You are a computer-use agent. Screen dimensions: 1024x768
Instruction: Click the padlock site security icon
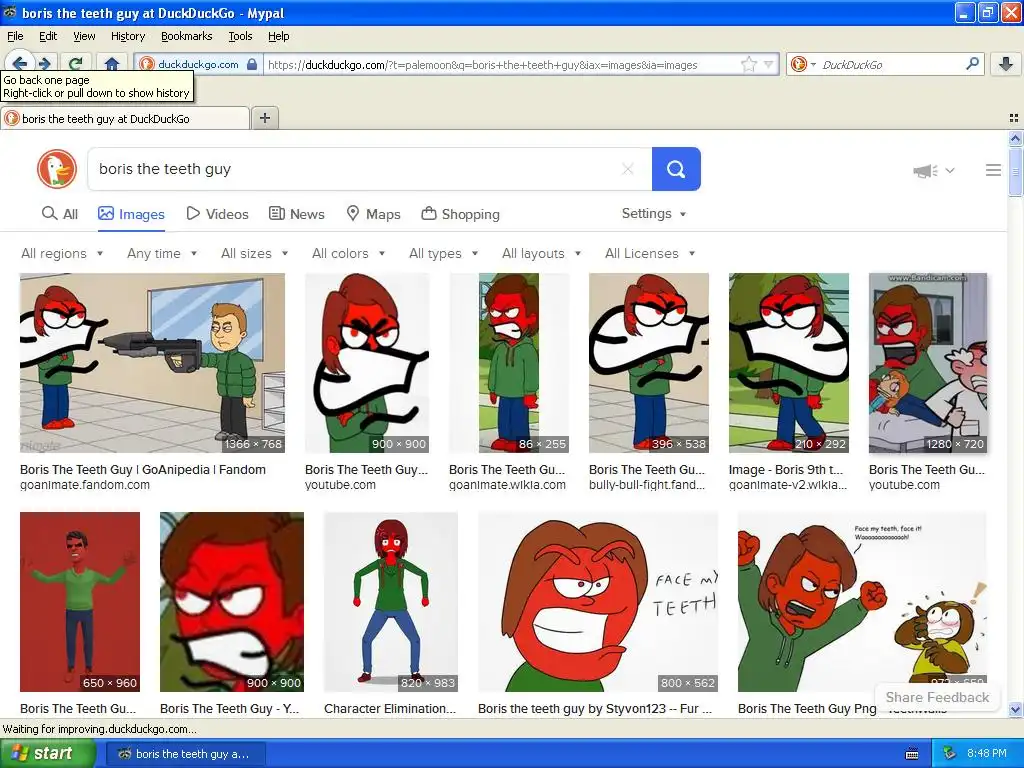tap(252, 64)
